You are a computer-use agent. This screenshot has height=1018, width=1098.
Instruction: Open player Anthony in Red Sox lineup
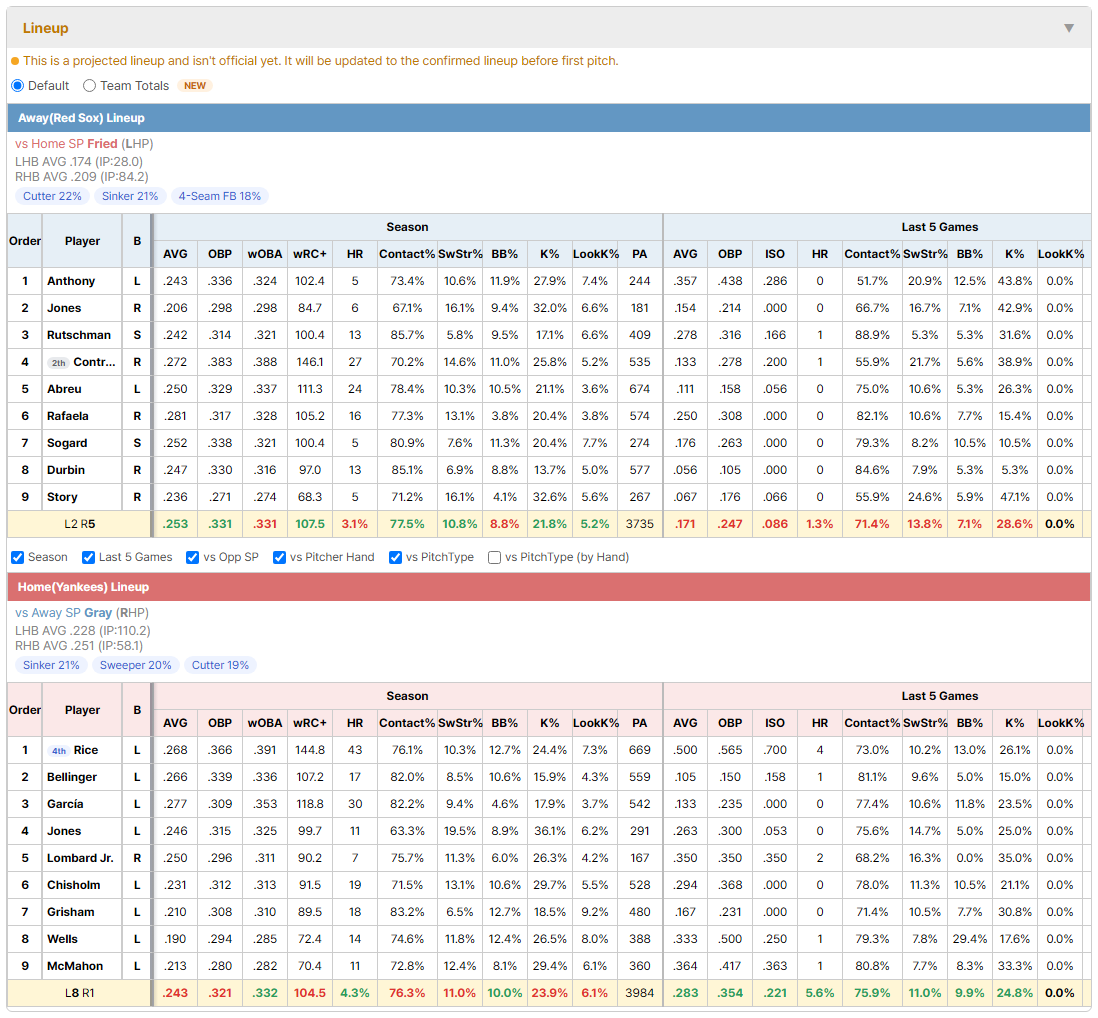(71, 281)
